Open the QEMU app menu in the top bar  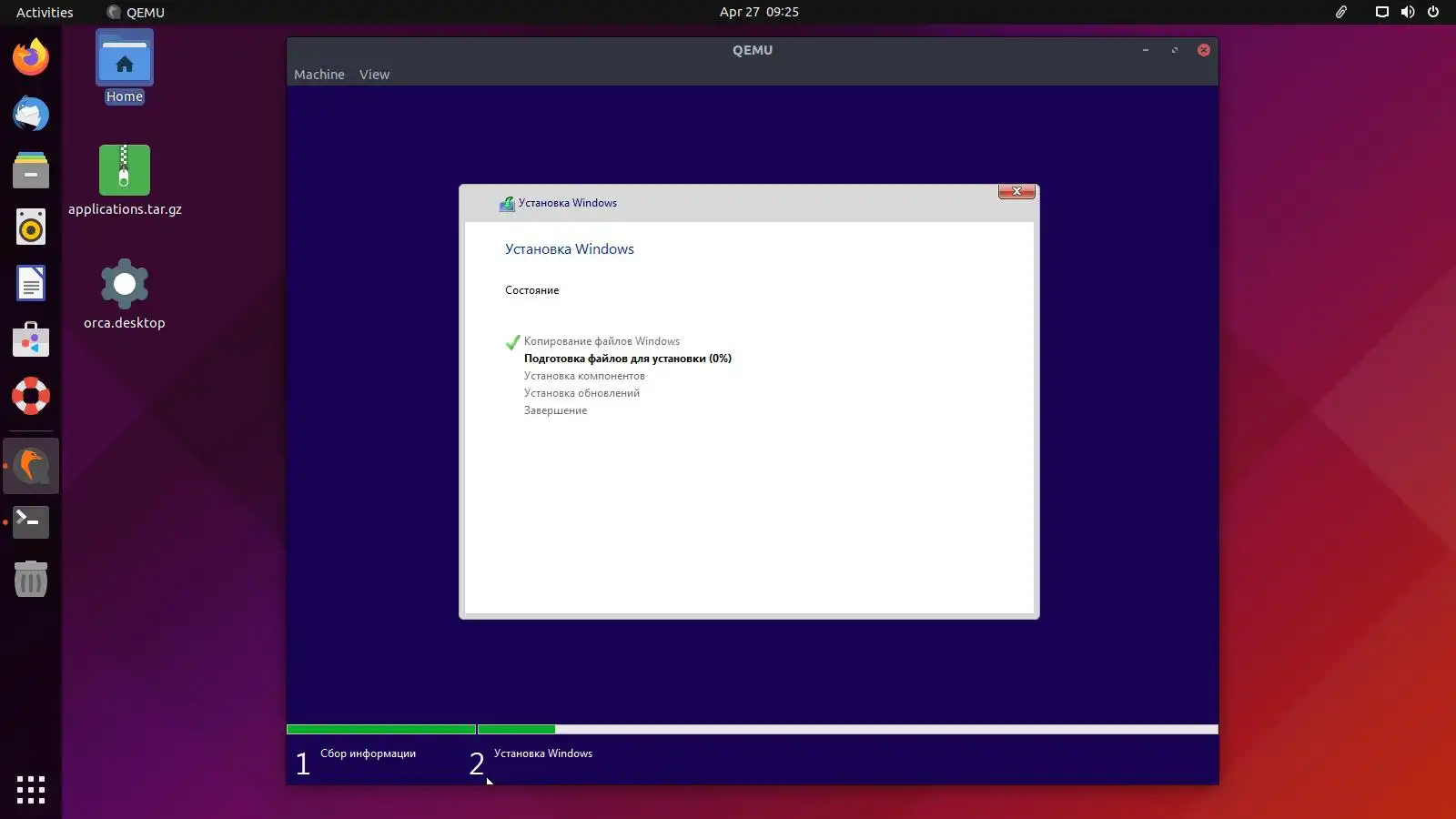(136, 12)
